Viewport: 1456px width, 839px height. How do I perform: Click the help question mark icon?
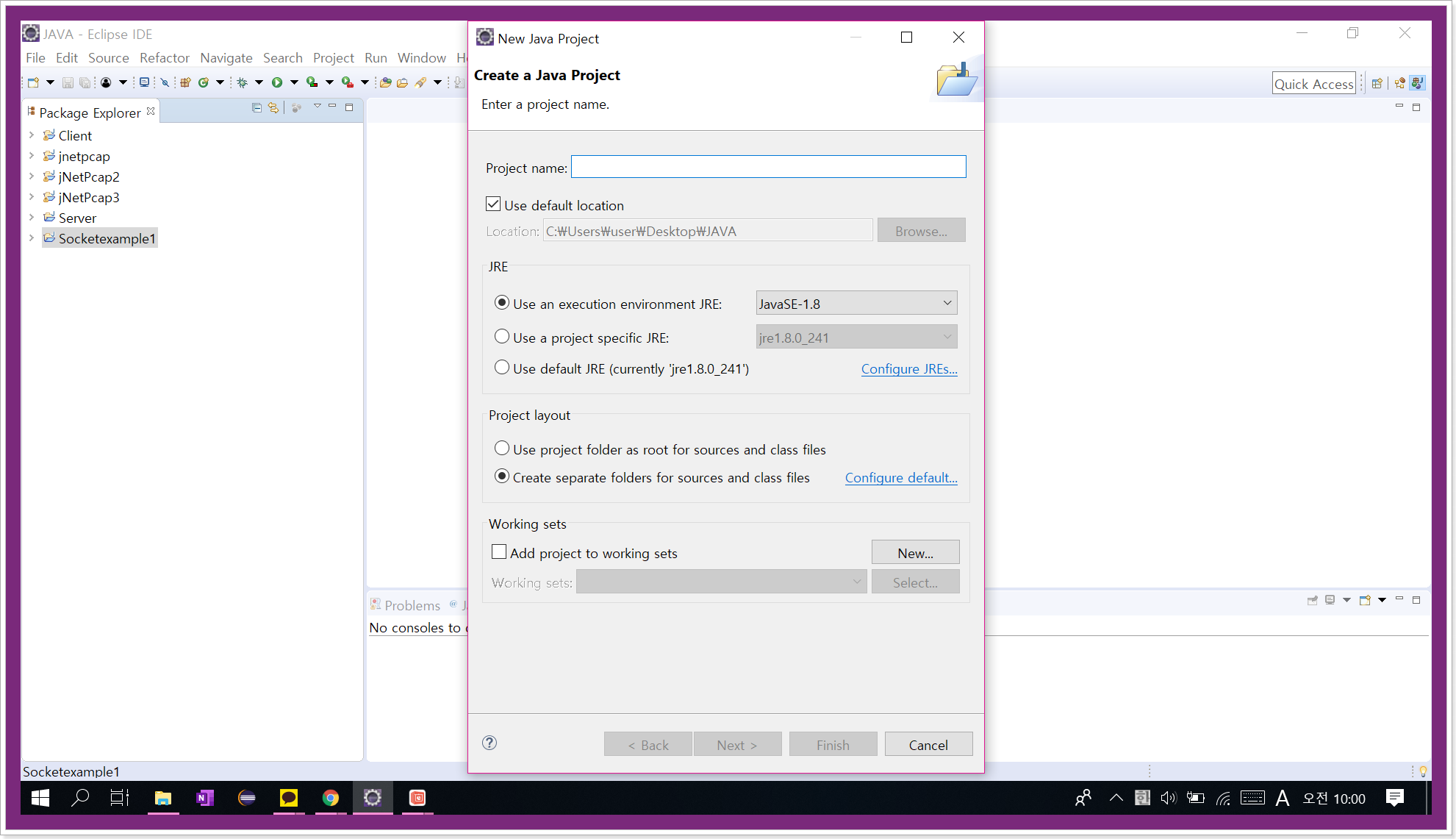click(x=489, y=743)
